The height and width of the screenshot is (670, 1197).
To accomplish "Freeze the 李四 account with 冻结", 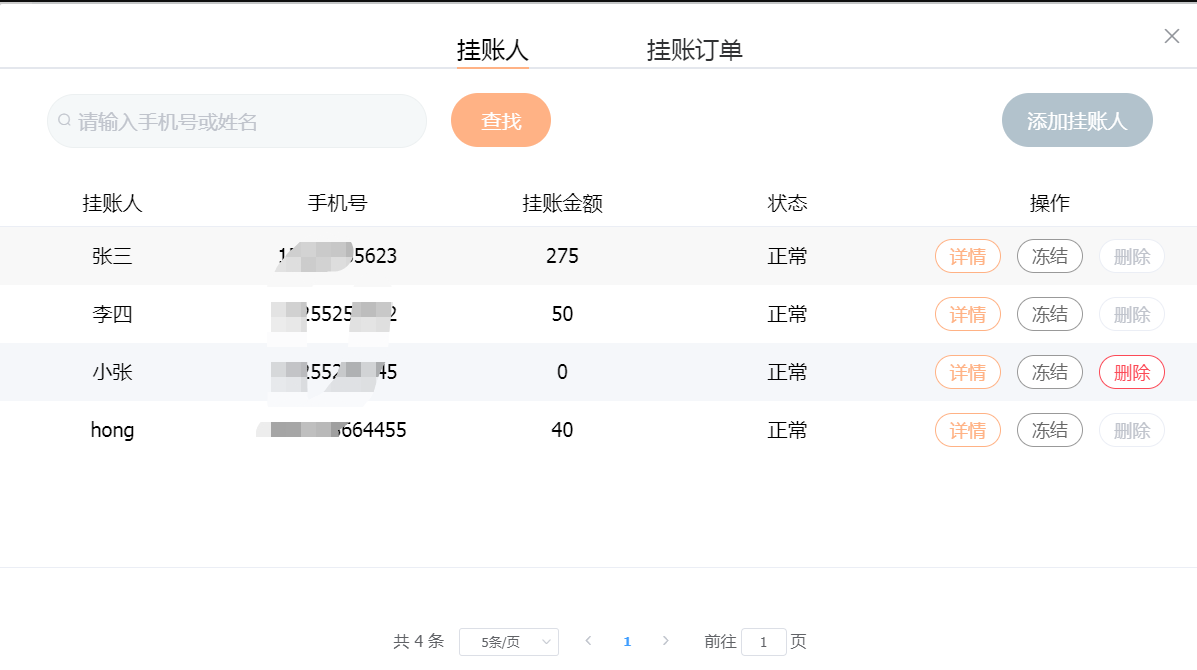I will (1049, 315).
